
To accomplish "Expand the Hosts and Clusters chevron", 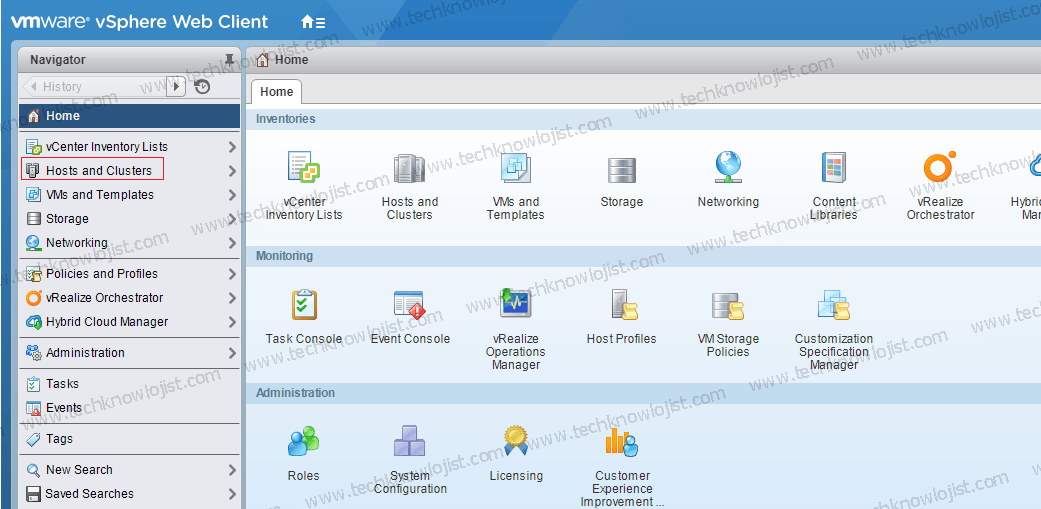I will point(232,171).
